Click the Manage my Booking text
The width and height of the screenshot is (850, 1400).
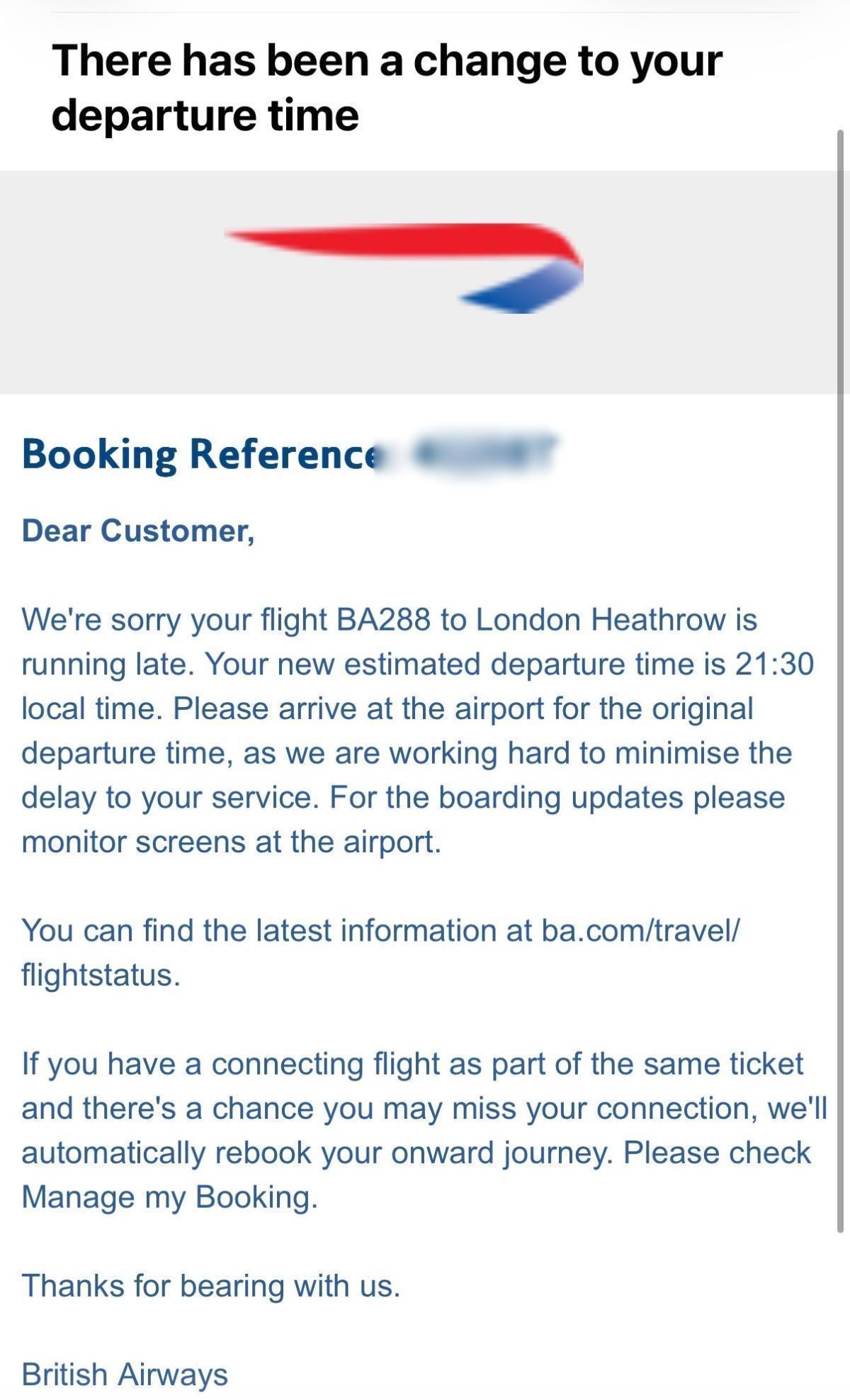pos(169,1197)
